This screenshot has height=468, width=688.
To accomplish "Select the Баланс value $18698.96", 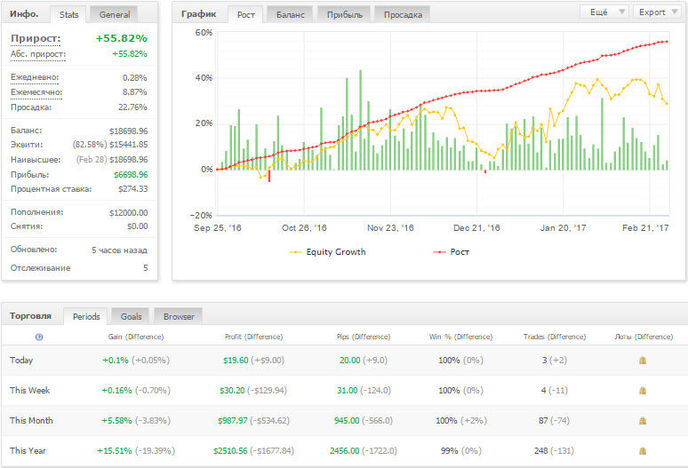I will (x=129, y=131).
